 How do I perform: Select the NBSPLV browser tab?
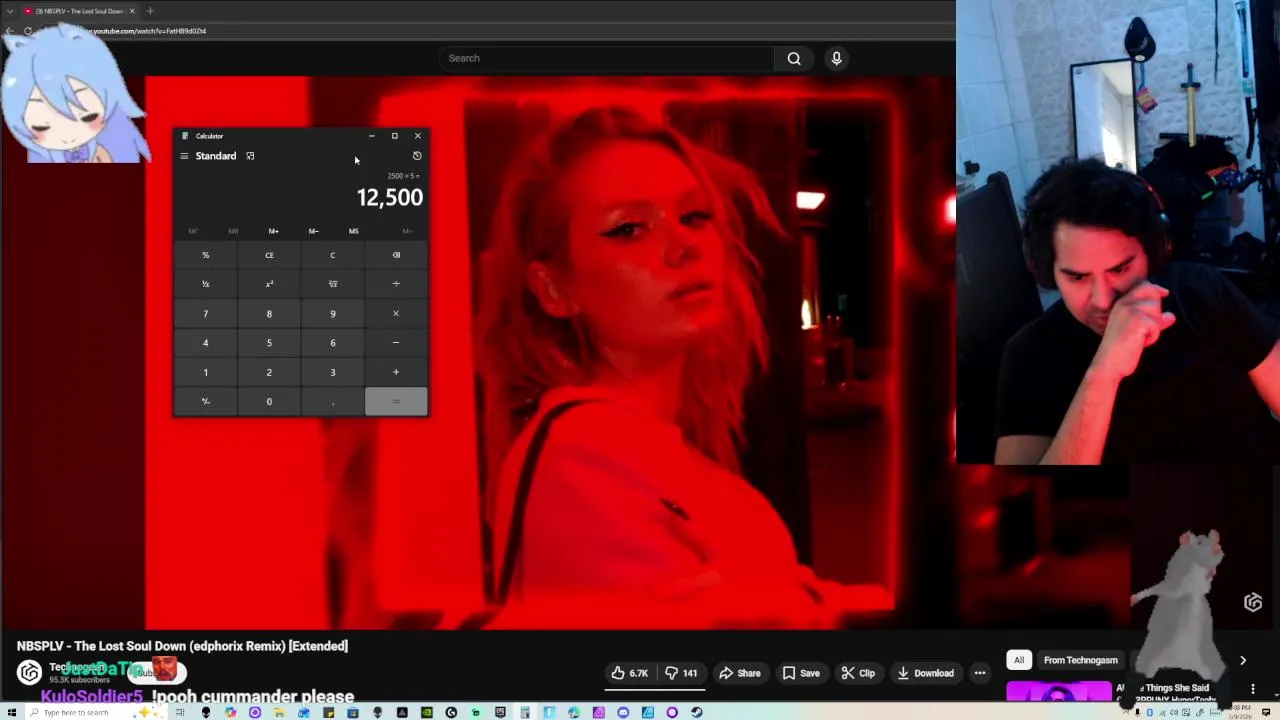[x=79, y=11]
